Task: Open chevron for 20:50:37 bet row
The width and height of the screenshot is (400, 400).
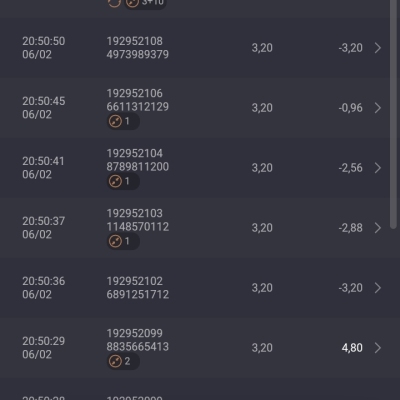Action: [378, 228]
